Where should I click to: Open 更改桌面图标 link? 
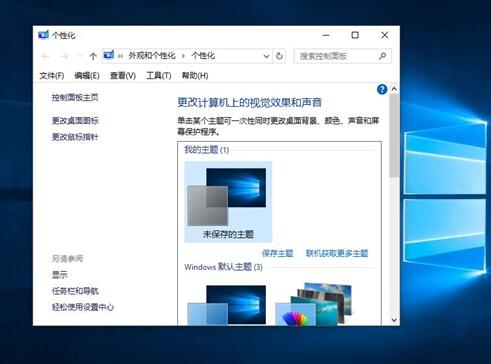(75, 120)
